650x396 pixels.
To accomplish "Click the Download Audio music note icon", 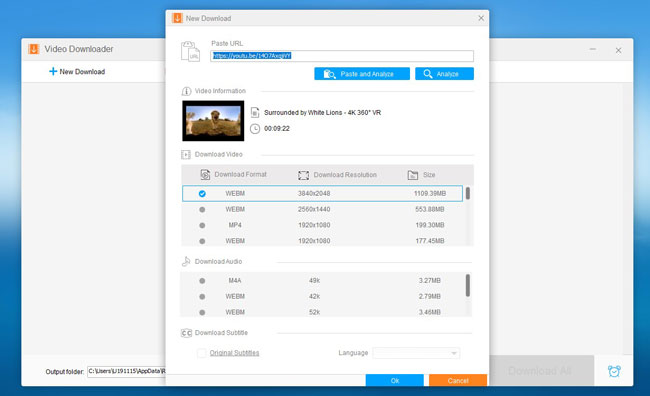I will (x=186, y=261).
